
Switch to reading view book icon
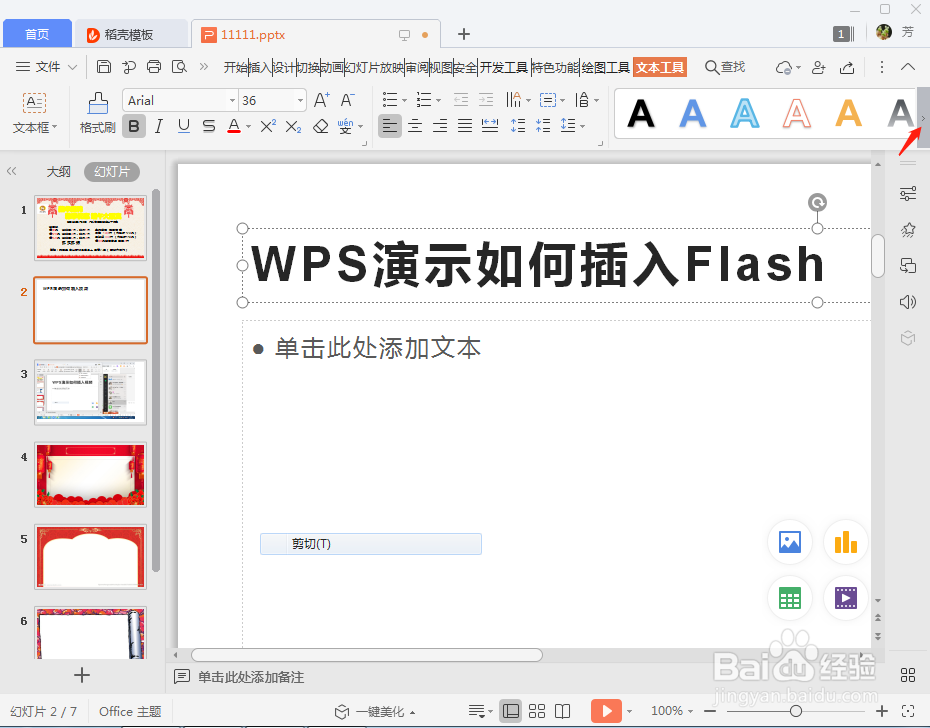[562, 711]
